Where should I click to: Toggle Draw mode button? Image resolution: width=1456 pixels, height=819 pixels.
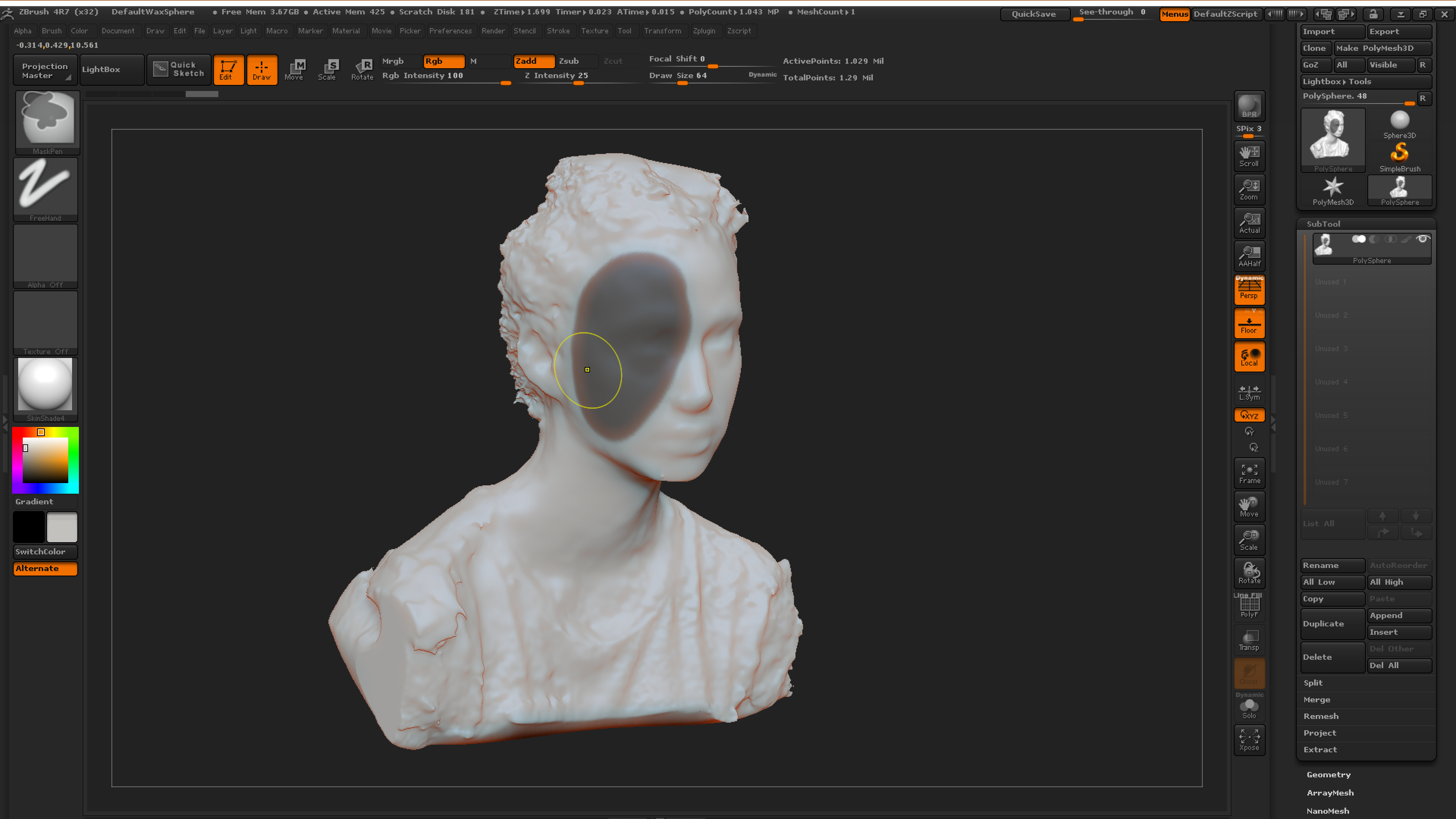tap(262, 69)
